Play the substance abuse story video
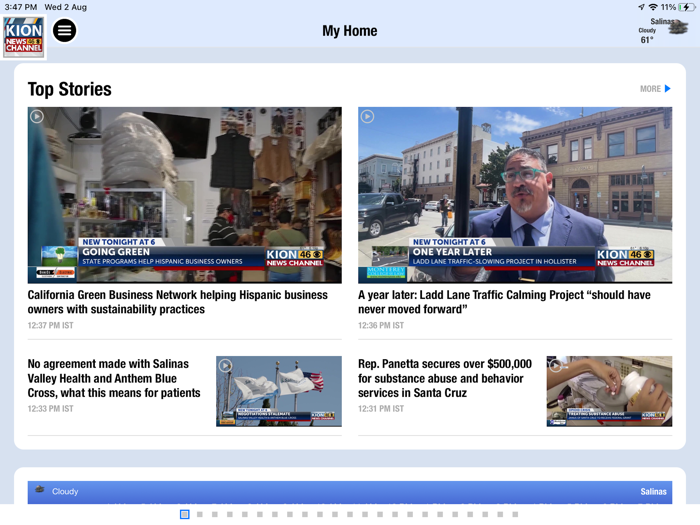The width and height of the screenshot is (700, 525). click(556, 366)
